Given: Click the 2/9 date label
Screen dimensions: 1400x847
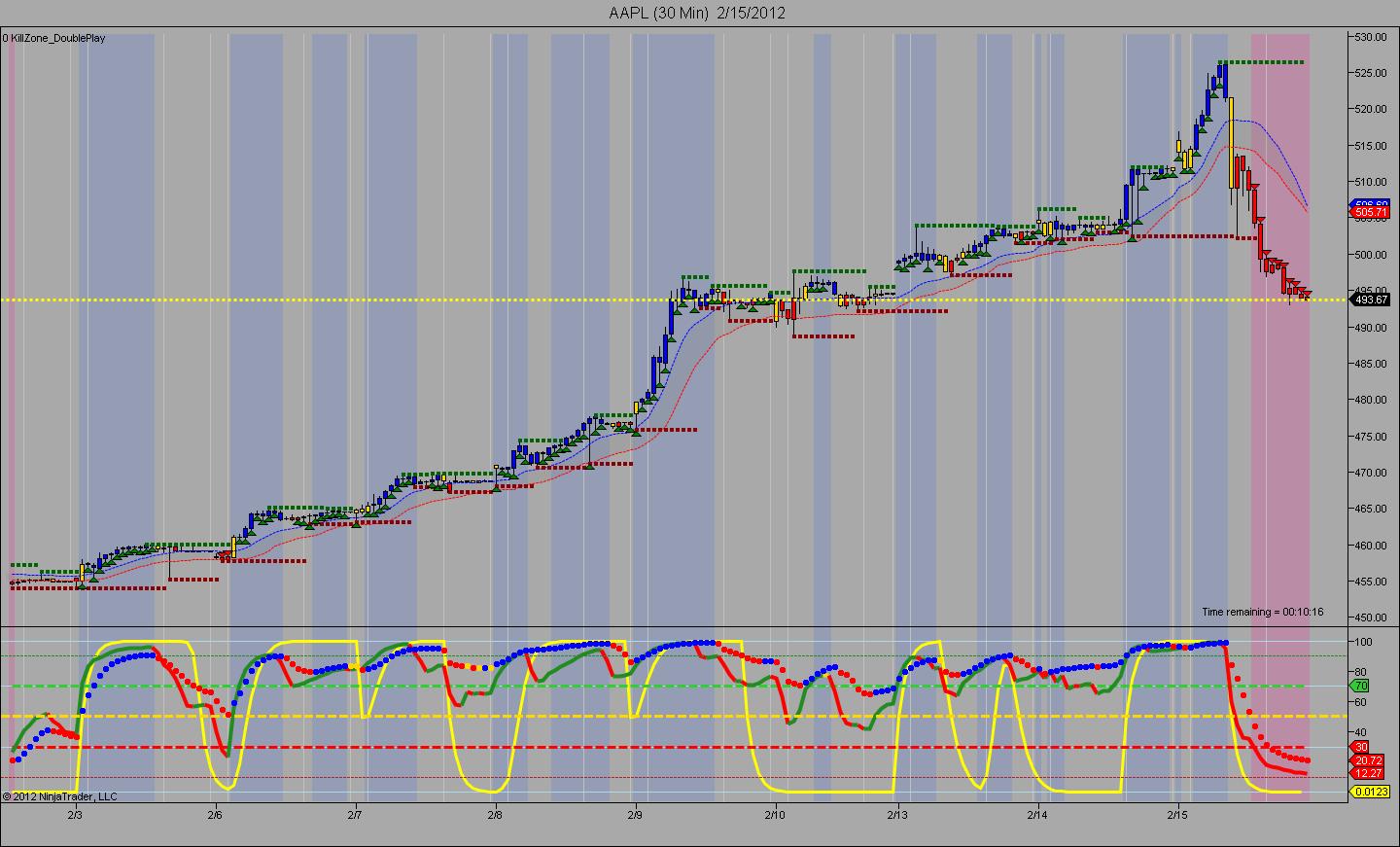Looking at the screenshot, I should coord(635,814).
